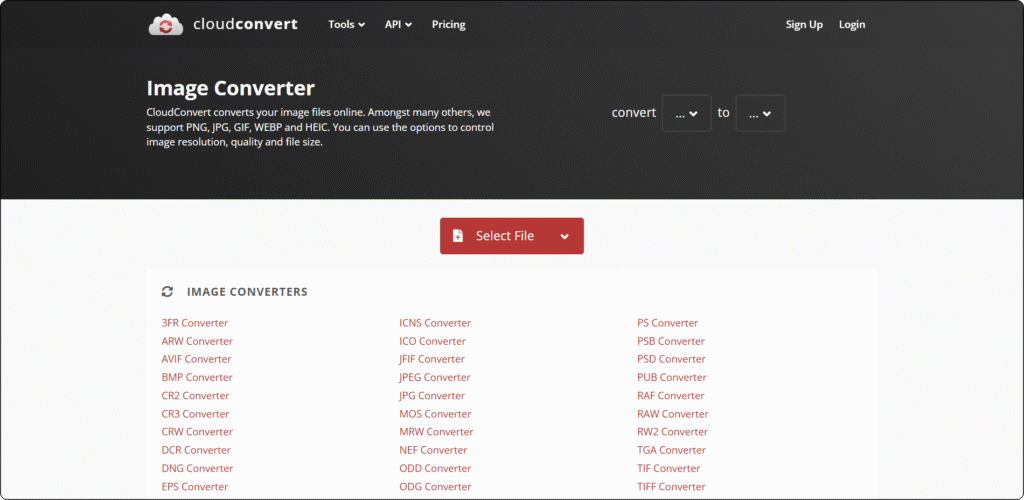
Task: Click the file-plus icon on Select File
Action: pyautogui.click(x=458, y=236)
